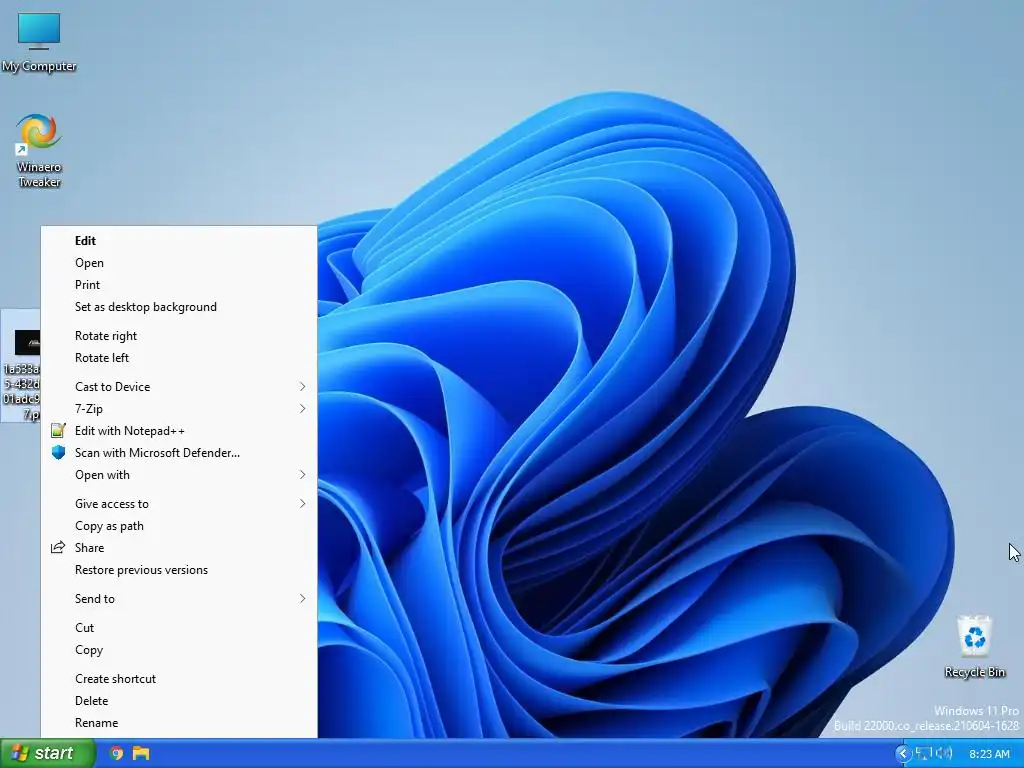This screenshot has width=1024, height=768.
Task: Open File Explorer folder icon on taskbar
Action: tap(141, 753)
